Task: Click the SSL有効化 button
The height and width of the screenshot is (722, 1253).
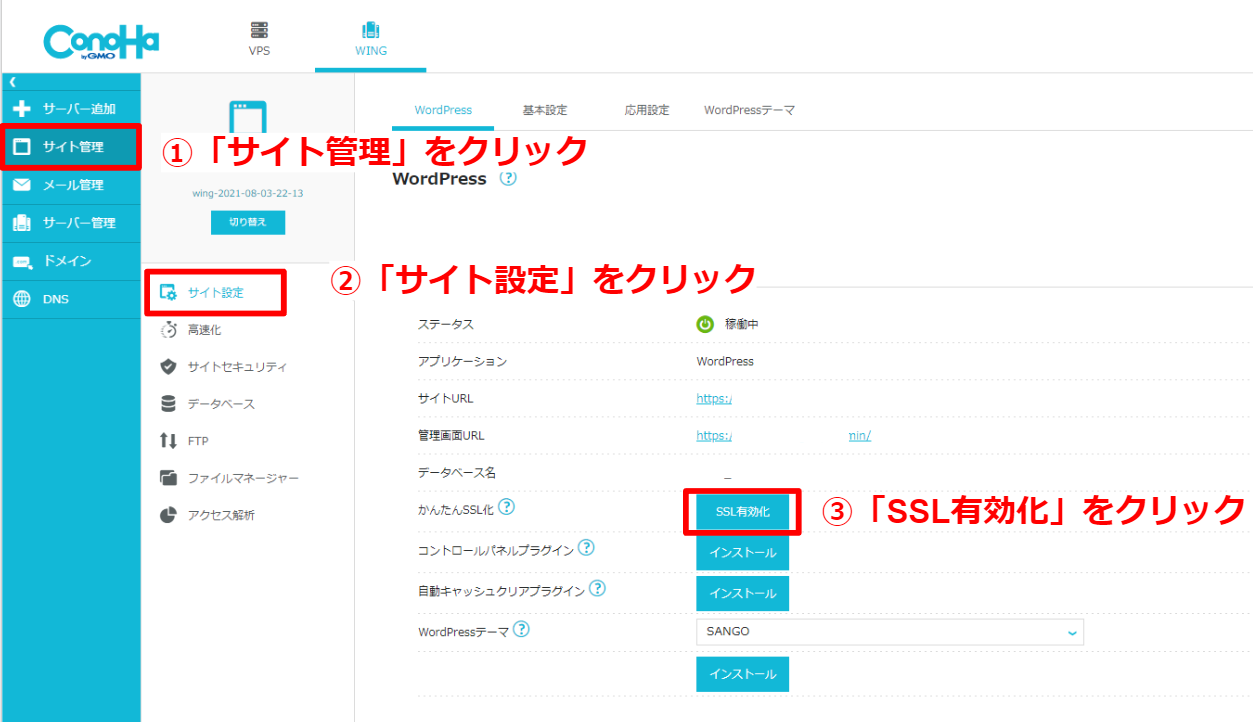Action: tap(742, 511)
